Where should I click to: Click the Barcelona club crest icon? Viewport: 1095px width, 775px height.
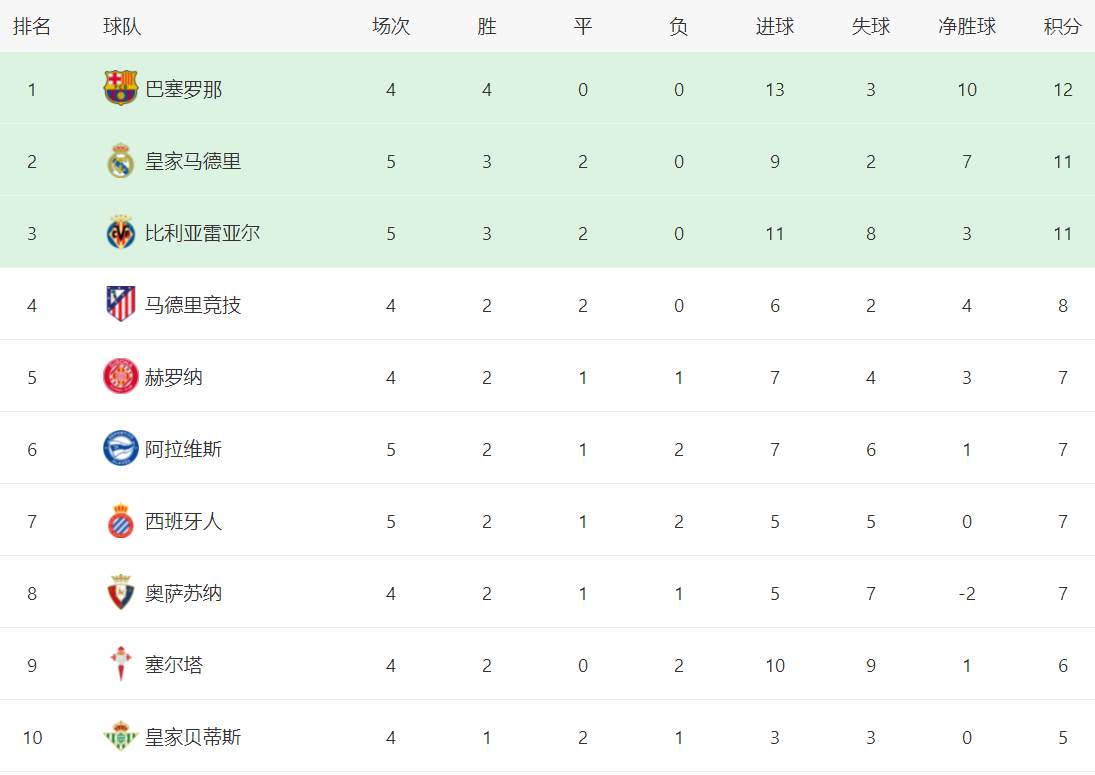click(x=120, y=88)
